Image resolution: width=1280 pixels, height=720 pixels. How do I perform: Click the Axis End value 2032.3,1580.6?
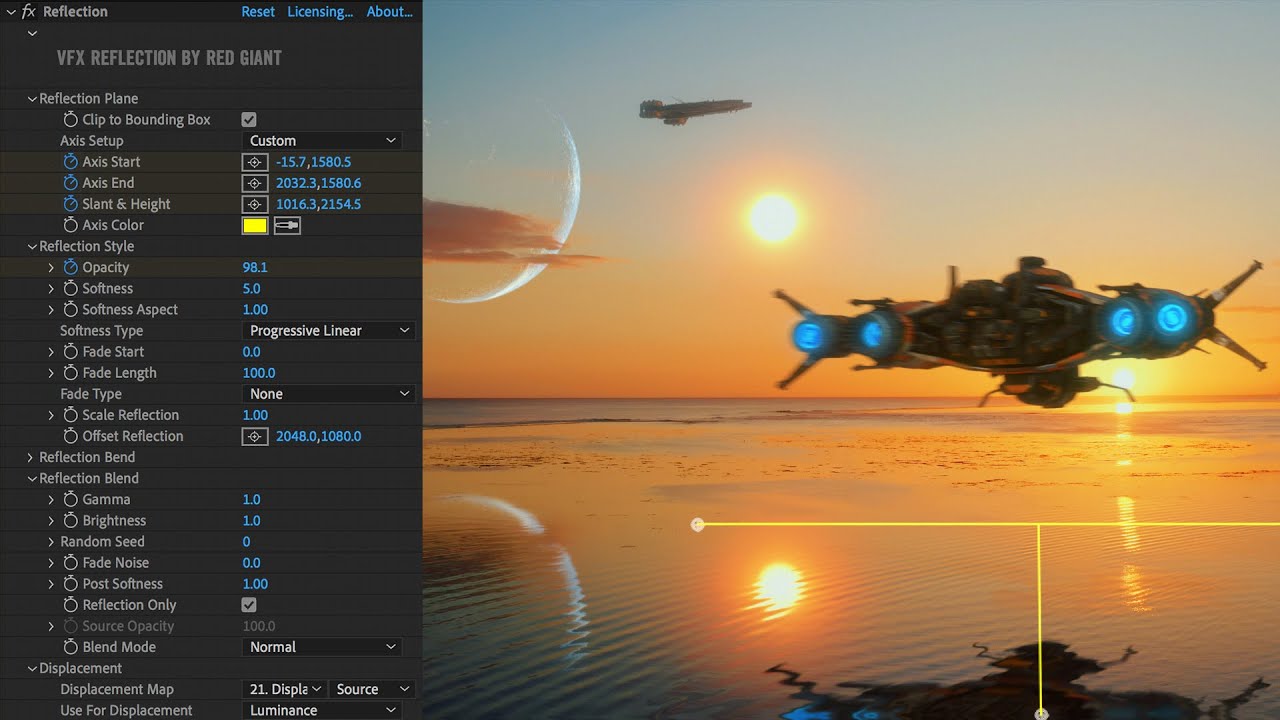[x=318, y=183]
